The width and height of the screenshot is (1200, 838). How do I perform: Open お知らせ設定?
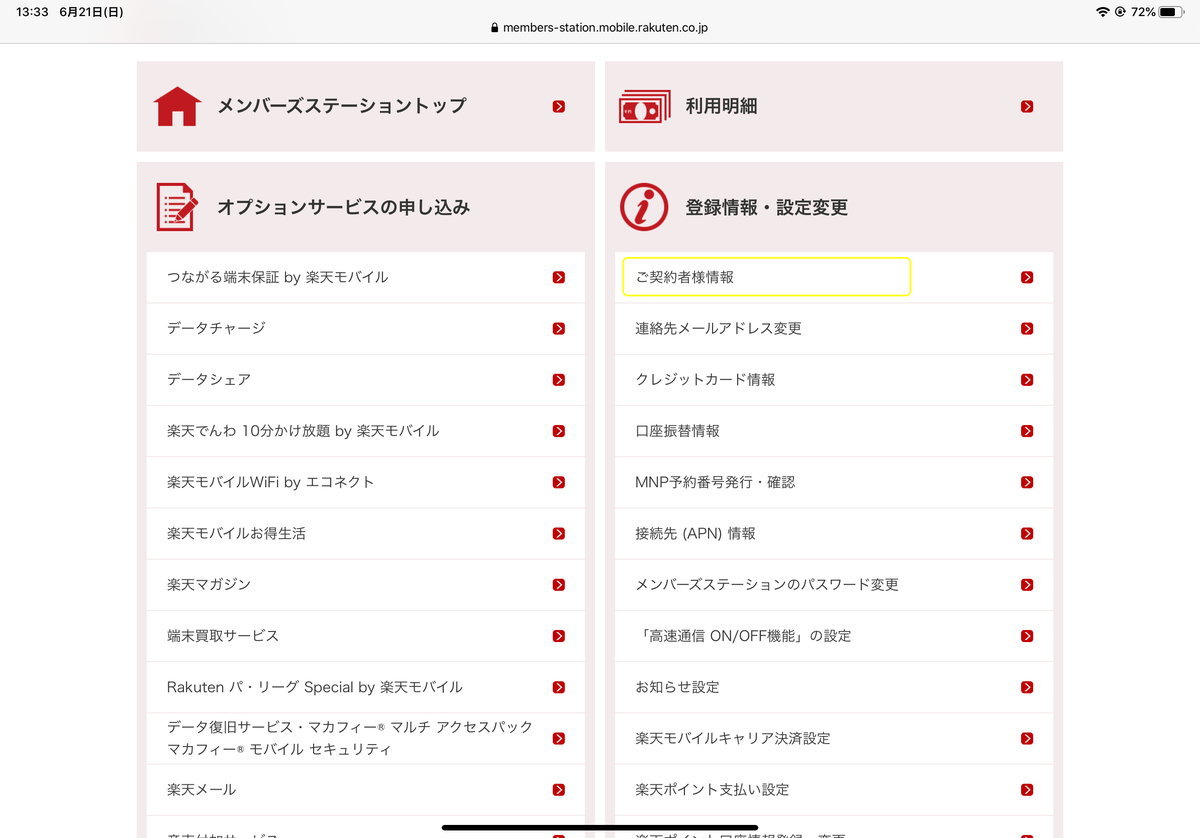(834, 687)
